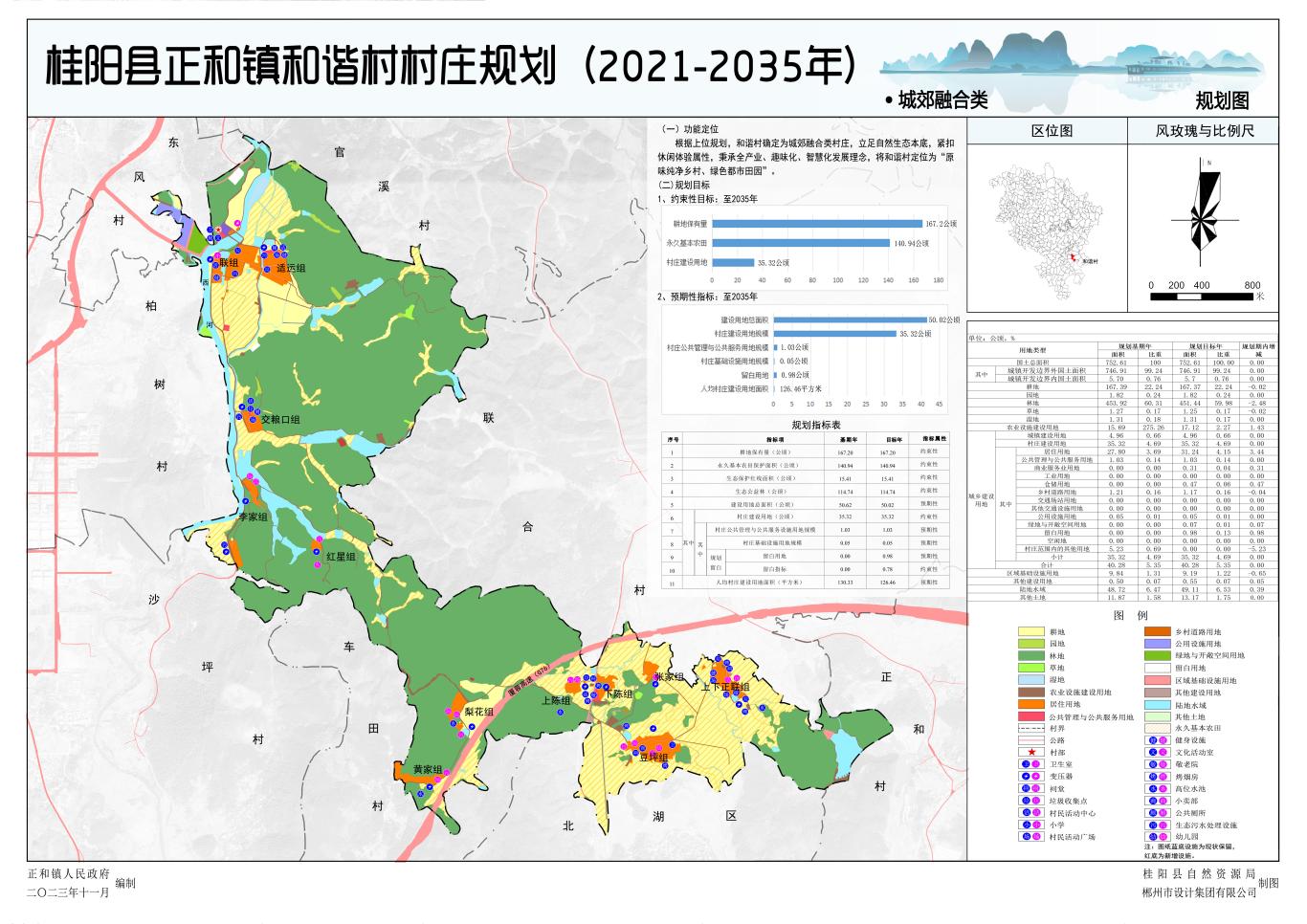Select the 公用设施用地 purple swatch
Viewport: 1307px width, 924px height.
point(1158,644)
